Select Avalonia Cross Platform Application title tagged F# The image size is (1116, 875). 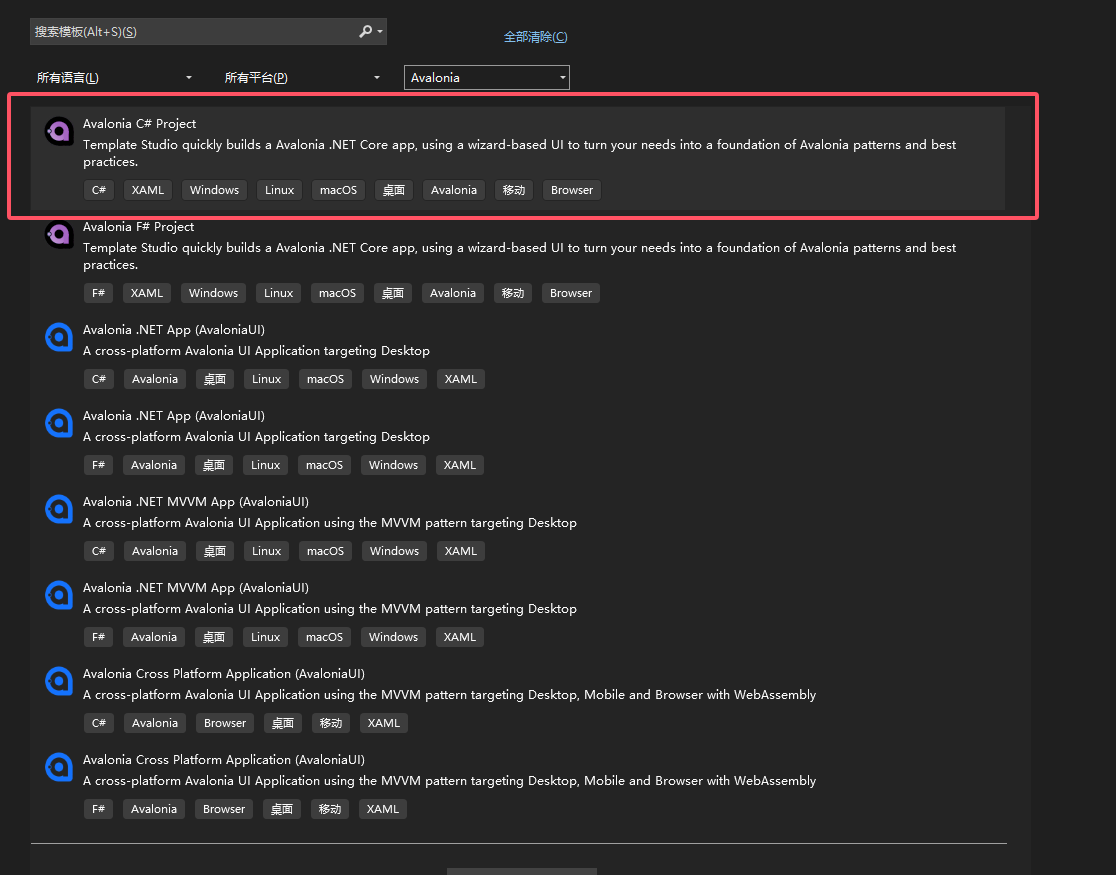tap(223, 760)
